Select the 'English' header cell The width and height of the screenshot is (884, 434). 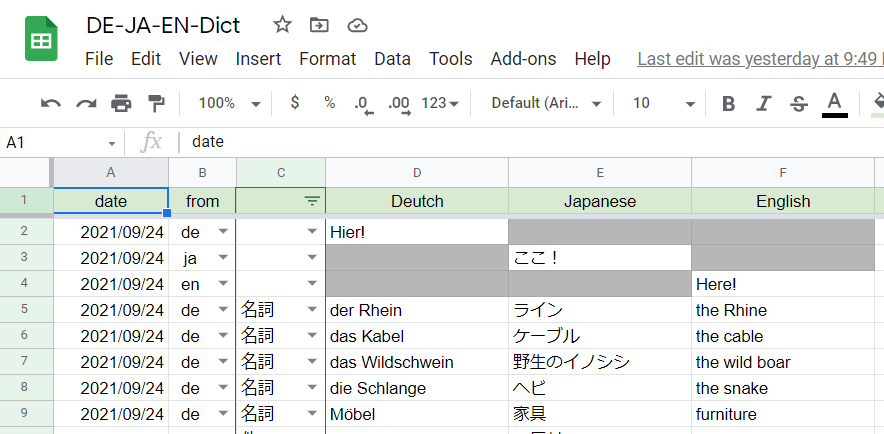coord(783,201)
